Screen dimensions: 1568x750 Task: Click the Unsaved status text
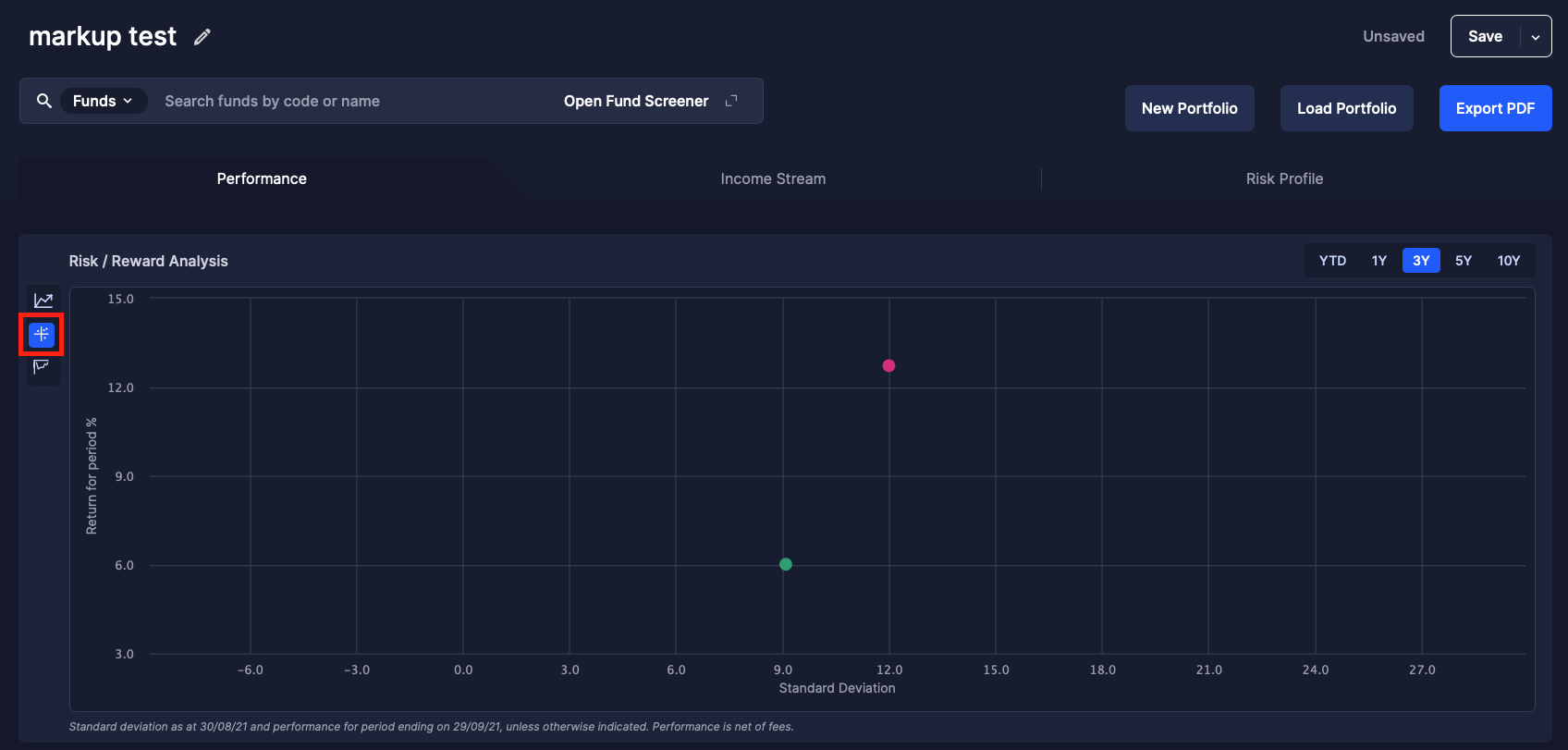point(1393,36)
